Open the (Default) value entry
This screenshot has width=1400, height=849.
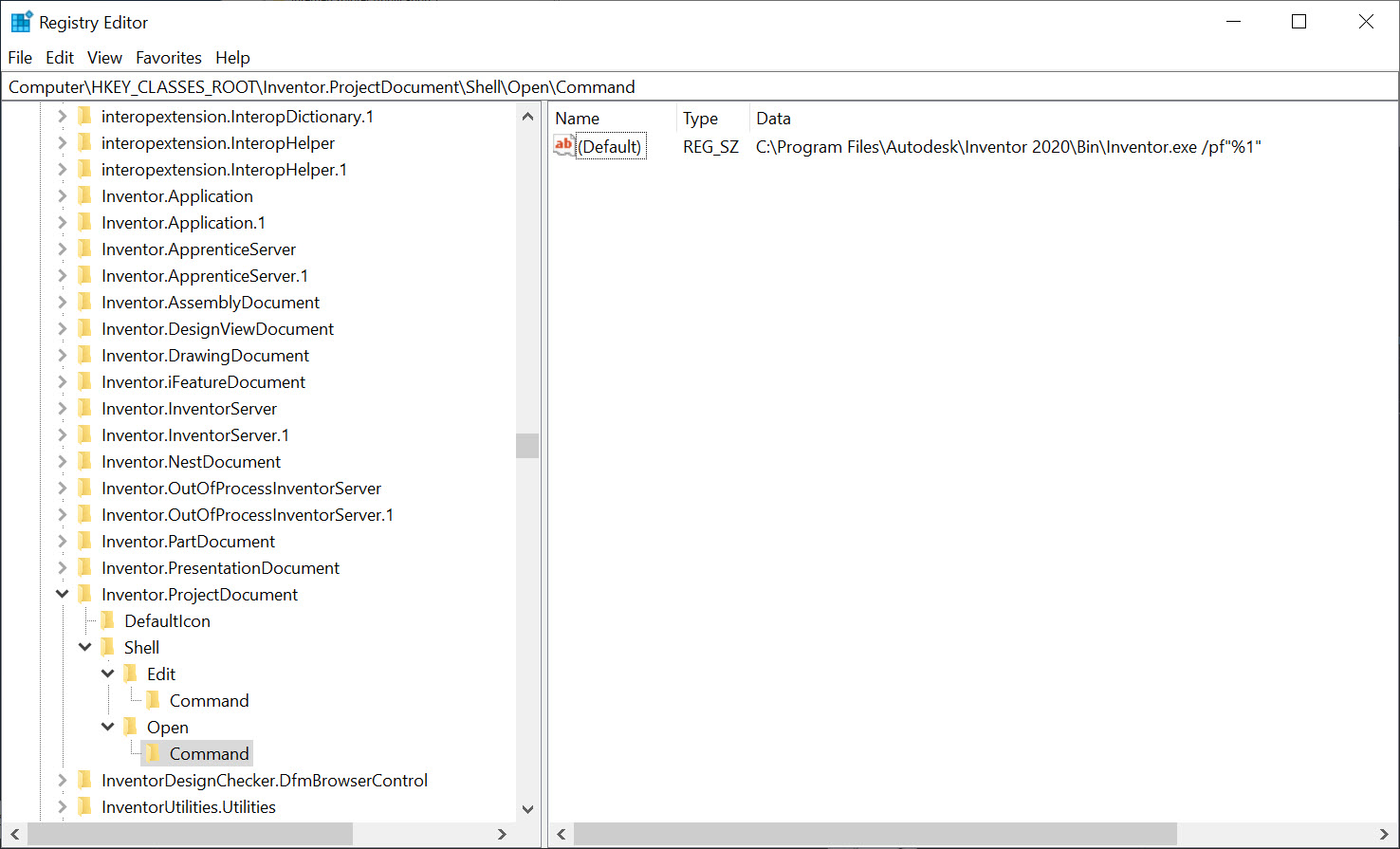pos(611,146)
